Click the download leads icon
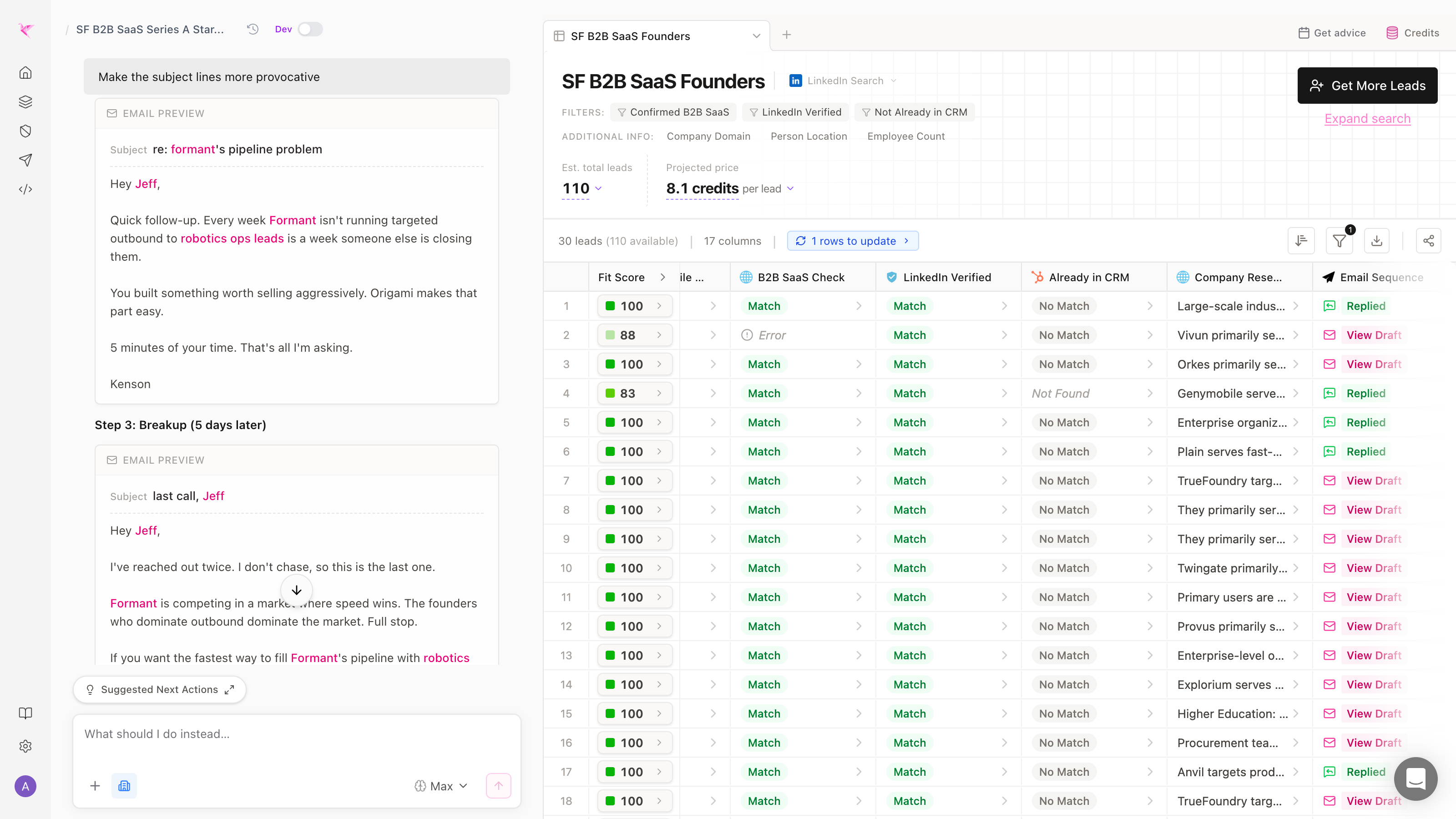The image size is (1456, 819). pos(1377,241)
